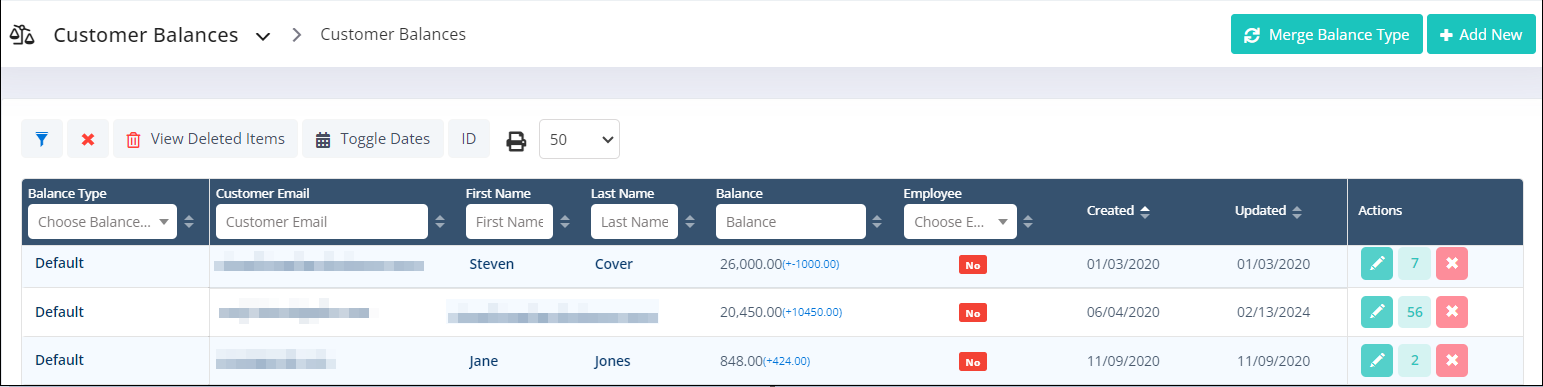Open the 50 rows per page selector
1543x387 pixels.
[579, 139]
